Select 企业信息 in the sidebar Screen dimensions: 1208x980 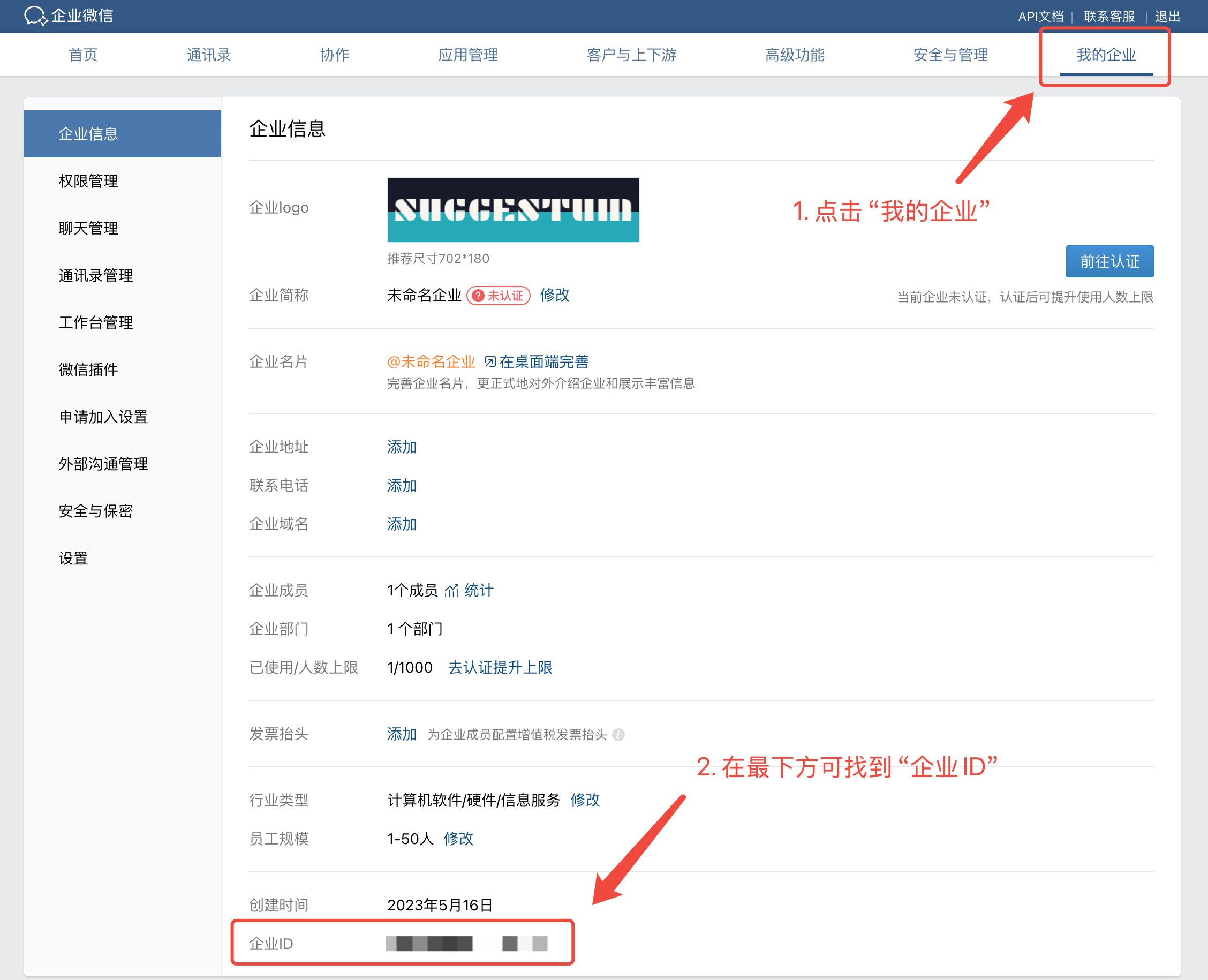point(123,134)
